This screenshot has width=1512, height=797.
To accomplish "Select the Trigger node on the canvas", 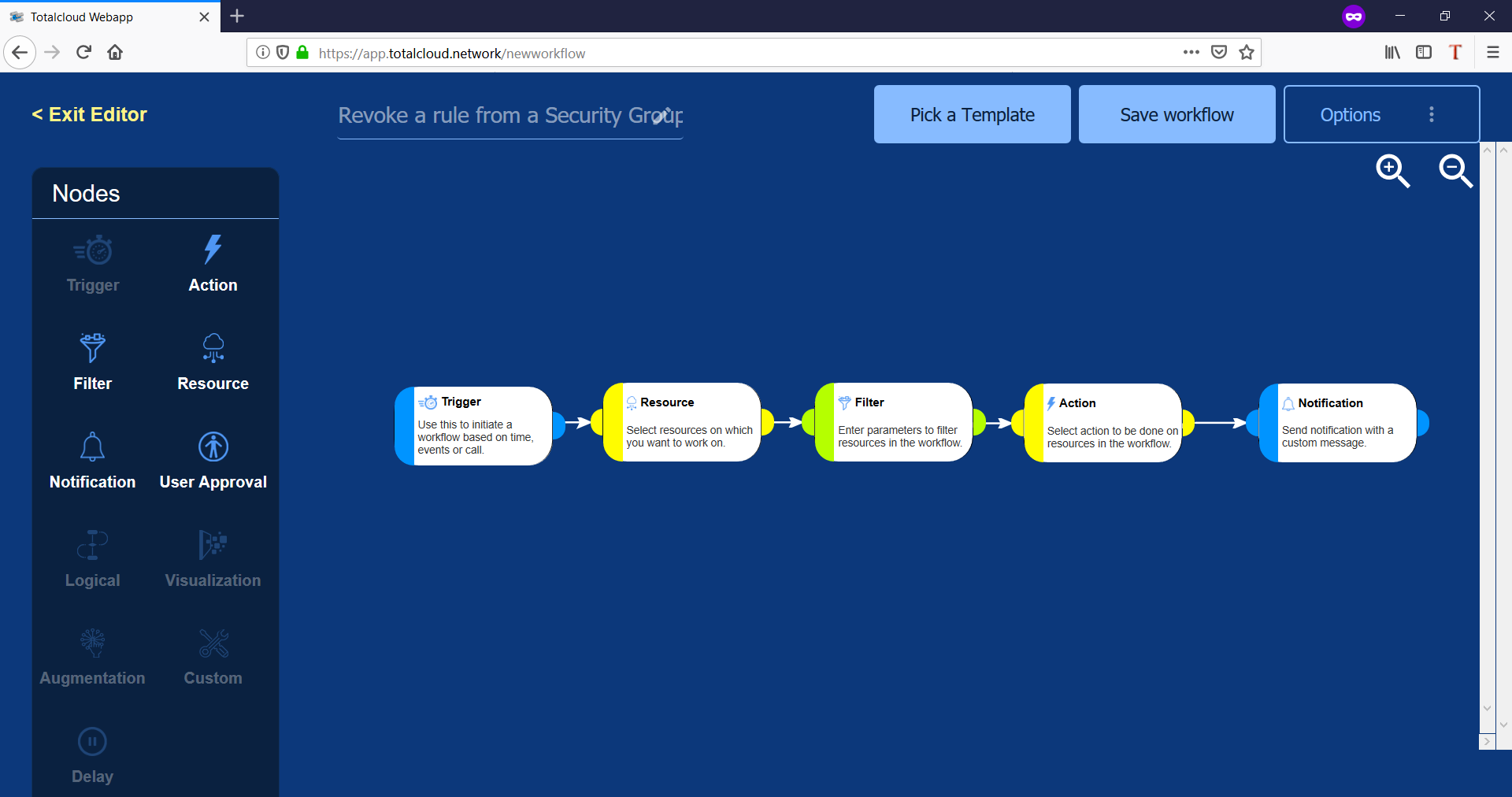I will tap(473, 425).
